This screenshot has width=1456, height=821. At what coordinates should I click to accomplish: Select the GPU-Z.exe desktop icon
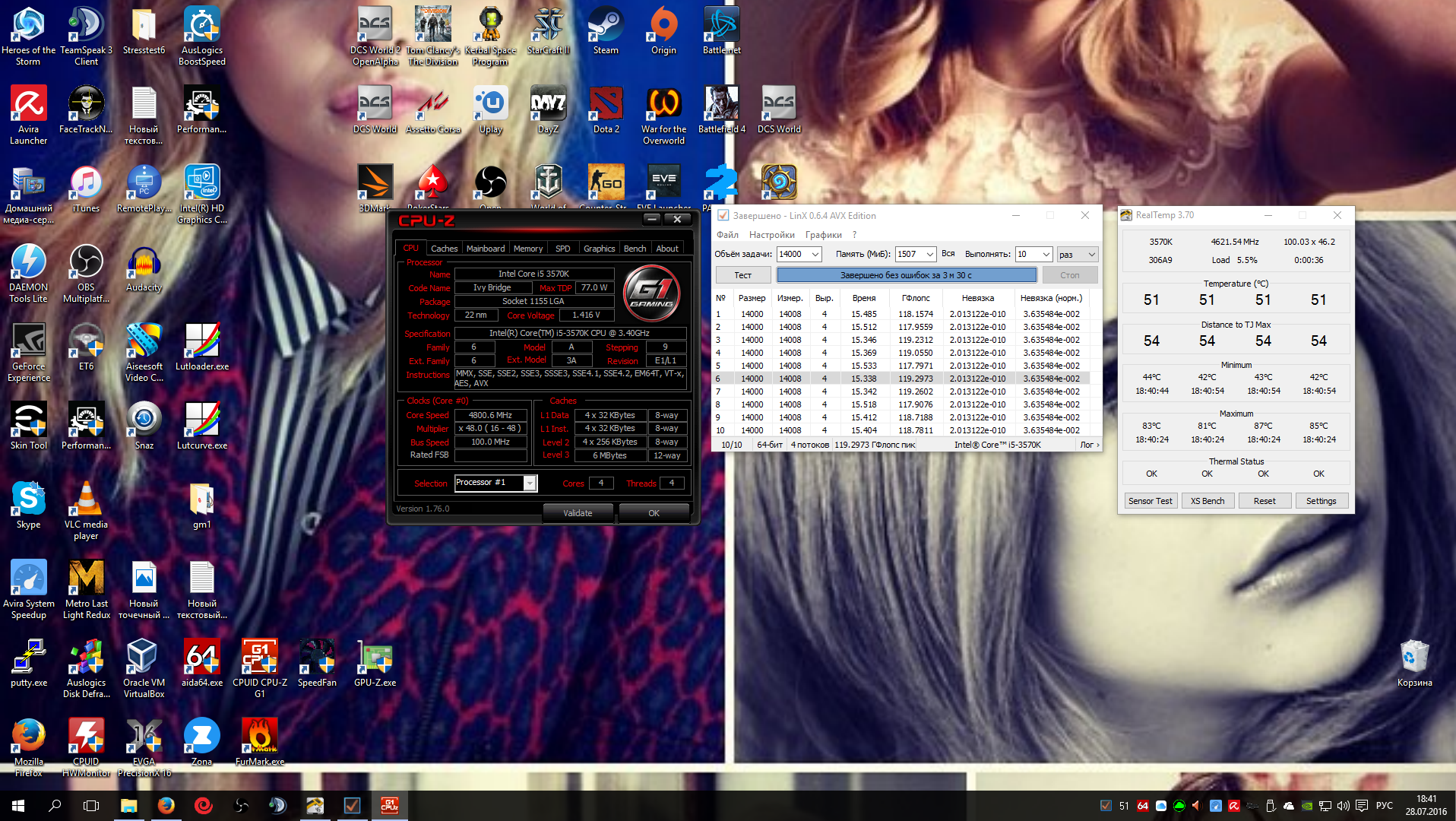click(x=375, y=663)
